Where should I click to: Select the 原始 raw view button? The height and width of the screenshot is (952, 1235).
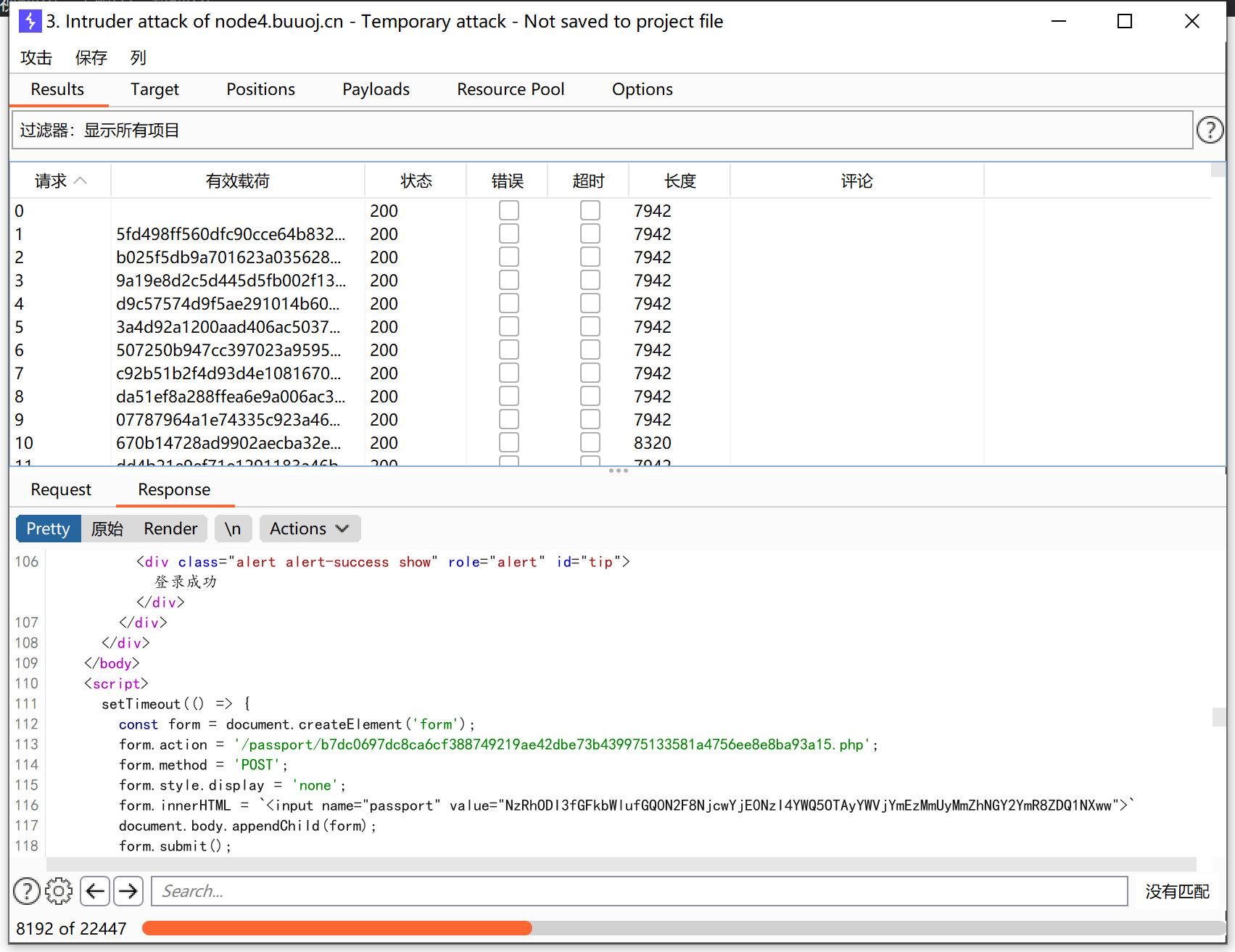click(x=107, y=529)
